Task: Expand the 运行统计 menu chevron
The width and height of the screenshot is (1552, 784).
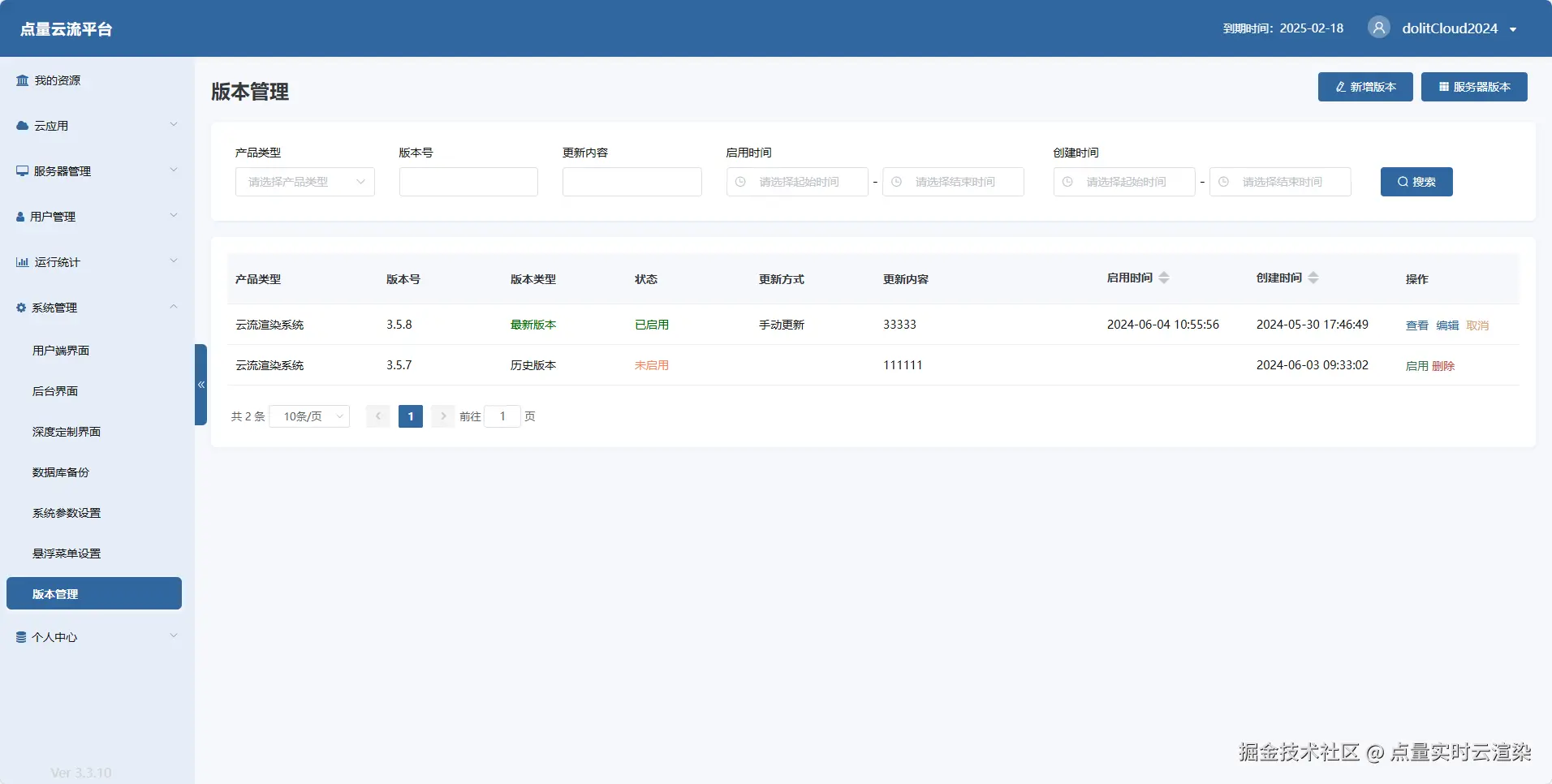Action: click(x=173, y=261)
